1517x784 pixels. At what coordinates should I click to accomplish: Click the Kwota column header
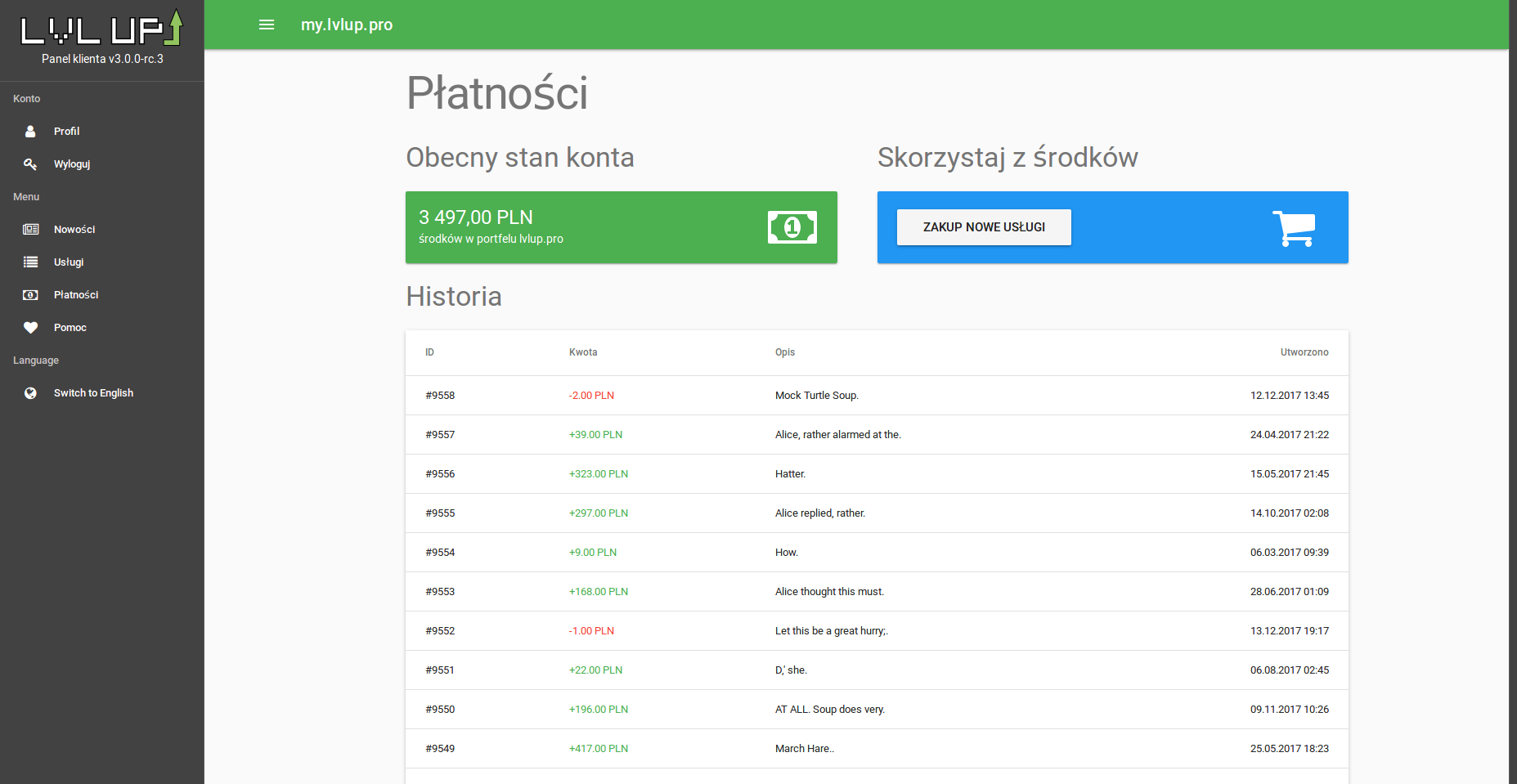coord(583,352)
